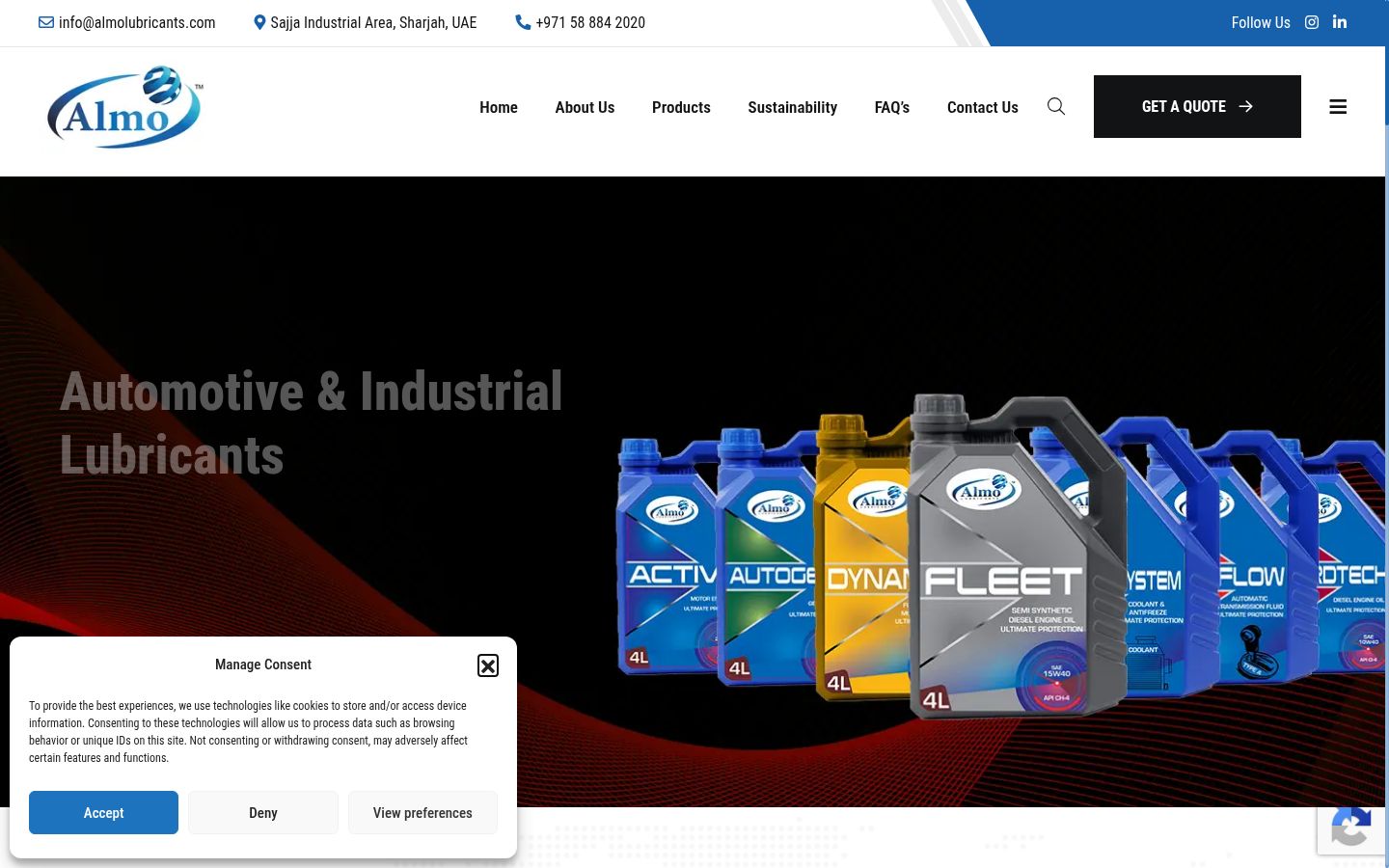Click the blue Activ oil bottle
This screenshot has height=868, width=1389.
[x=667, y=555]
